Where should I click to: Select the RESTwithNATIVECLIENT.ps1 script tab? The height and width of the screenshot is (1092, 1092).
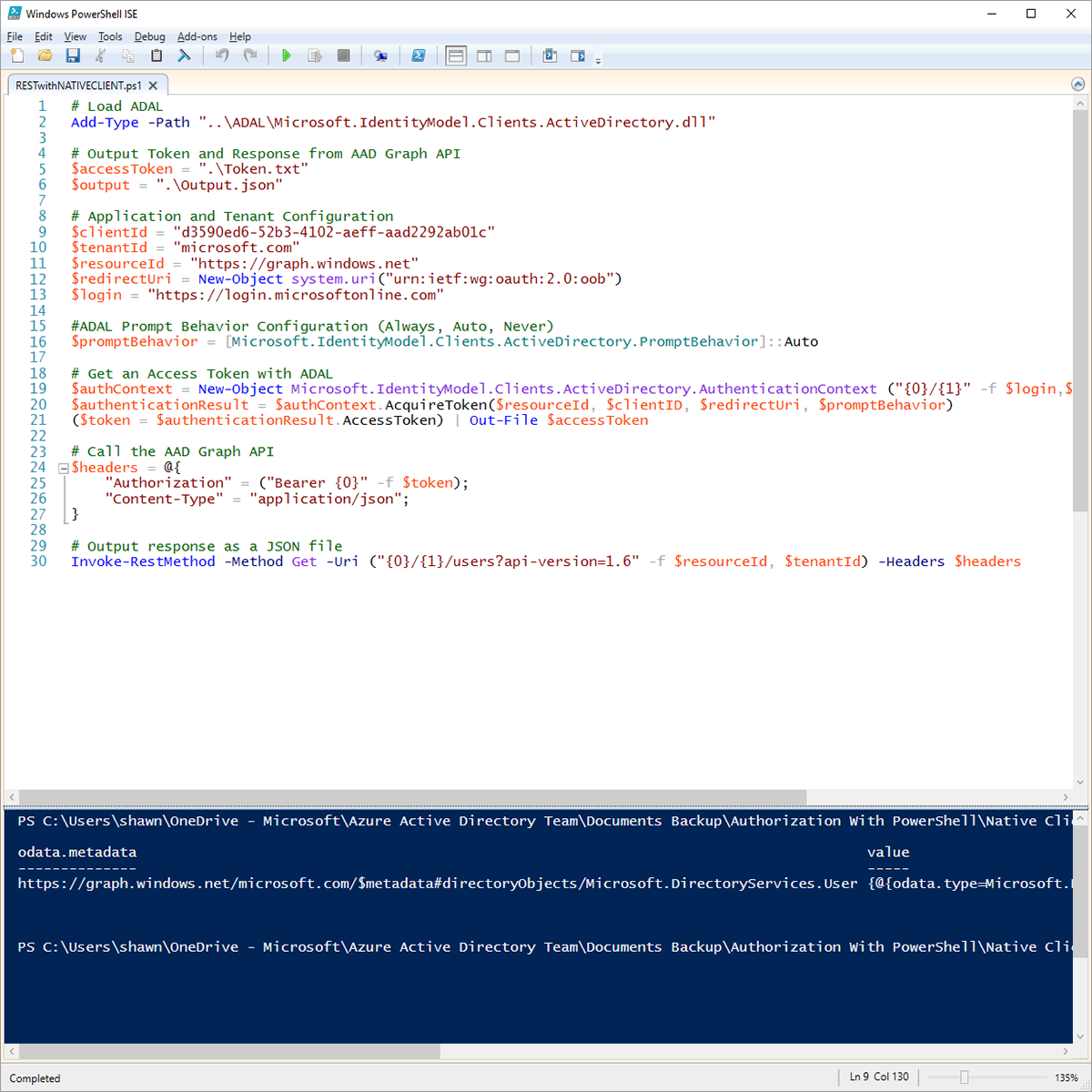(x=79, y=86)
